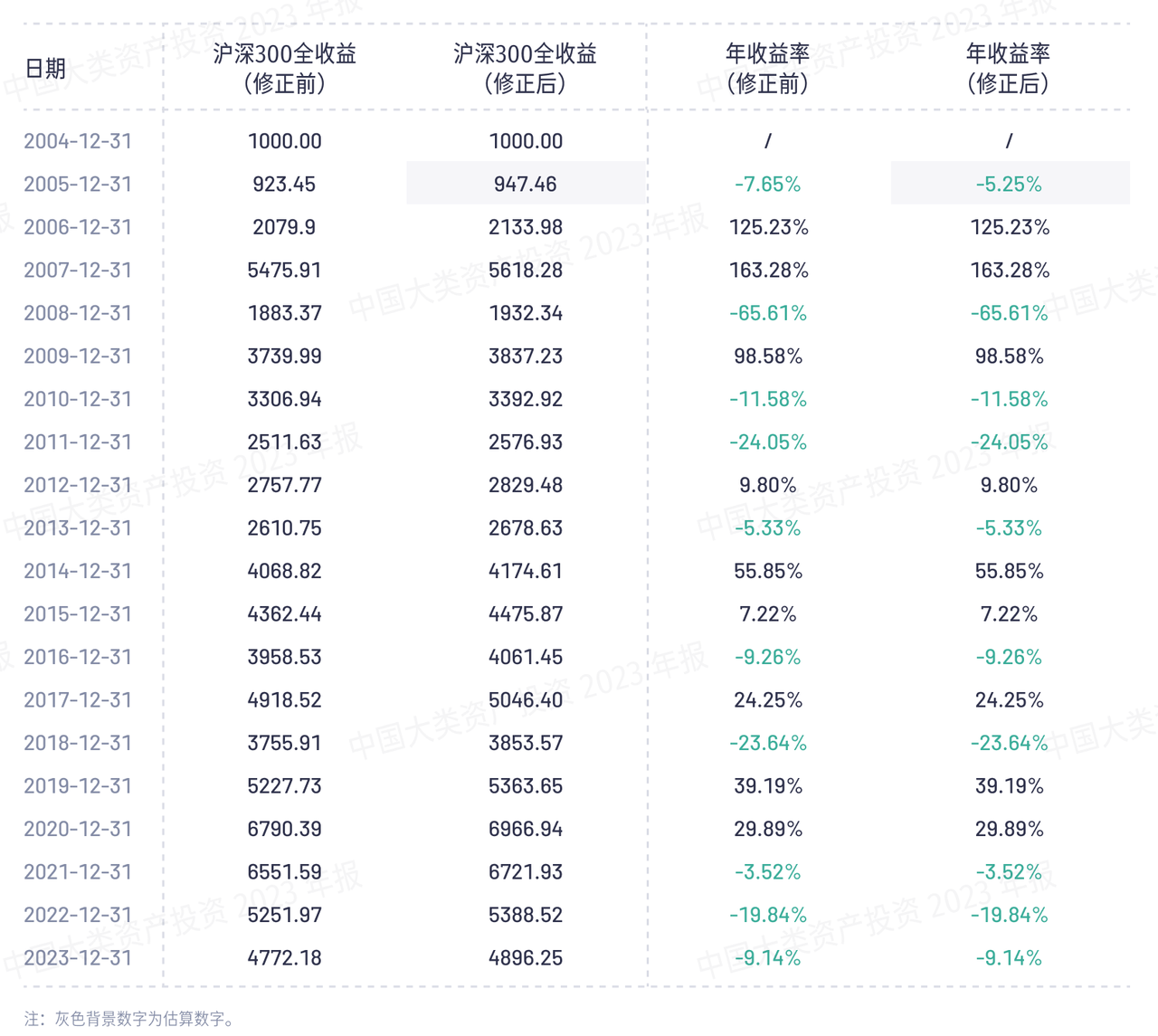Click the 年收益率（修正后）column header
1158x1036 pixels.
click(x=1008, y=69)
